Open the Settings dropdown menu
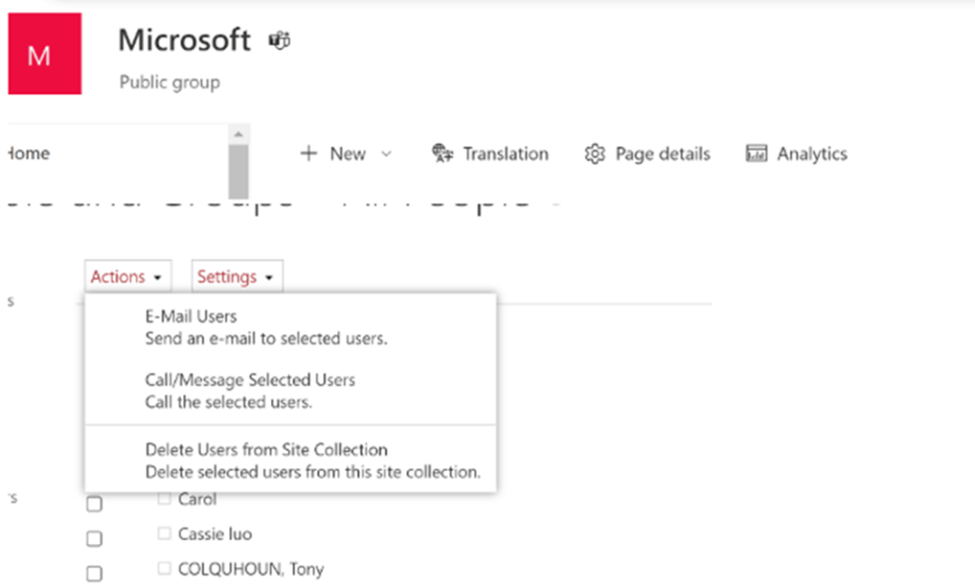975x586 pixels. click(x=237, y=276)
